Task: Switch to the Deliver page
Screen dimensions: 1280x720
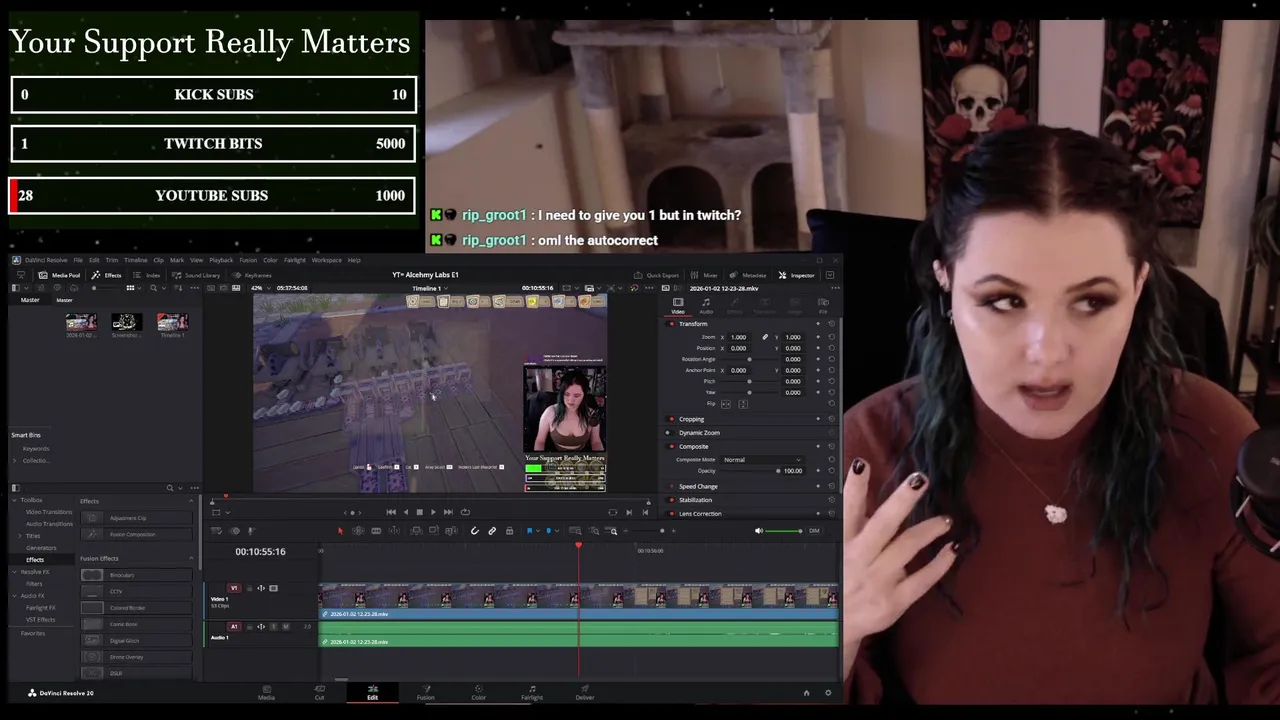Action: click(x=585, y=692)
